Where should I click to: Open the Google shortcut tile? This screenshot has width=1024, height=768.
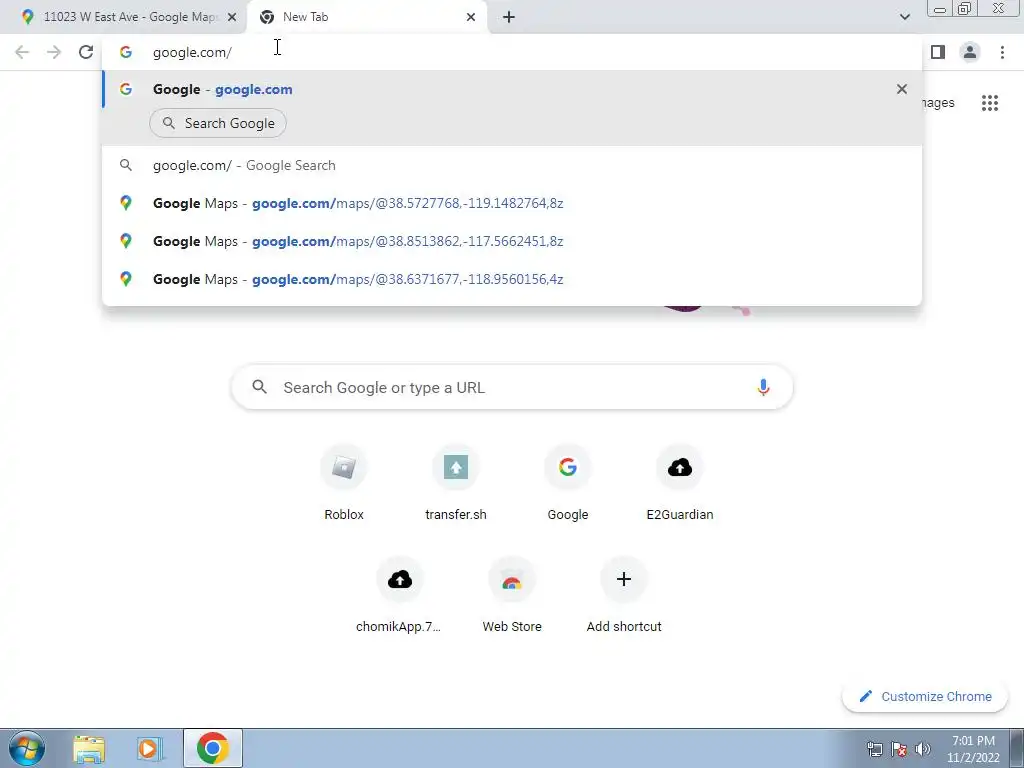(x=568, y=483)
